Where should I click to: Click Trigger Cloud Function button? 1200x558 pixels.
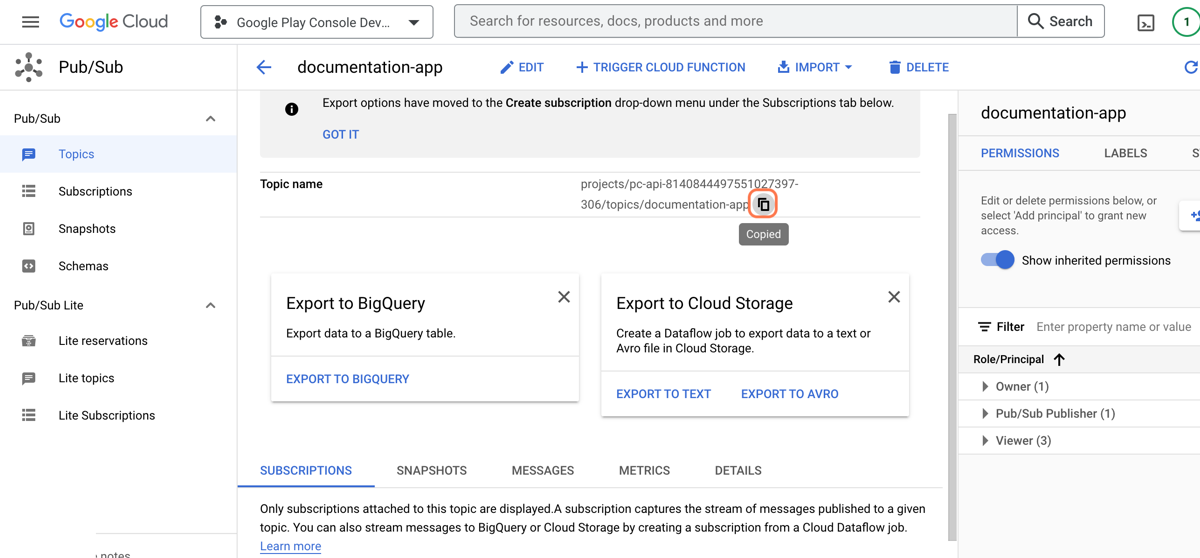click(x=660, y=67)
